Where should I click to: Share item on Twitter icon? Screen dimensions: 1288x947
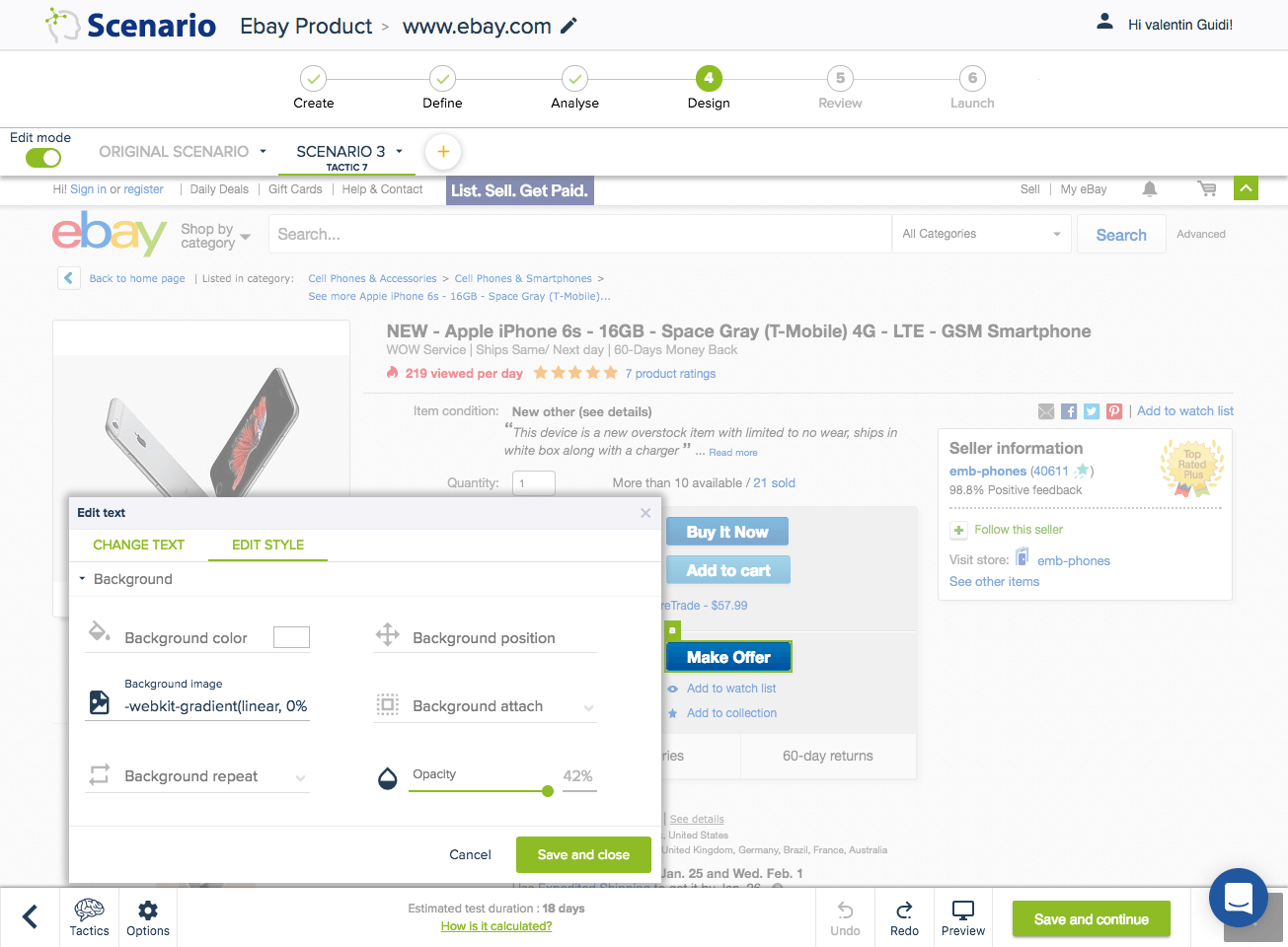coord(1092,411)
